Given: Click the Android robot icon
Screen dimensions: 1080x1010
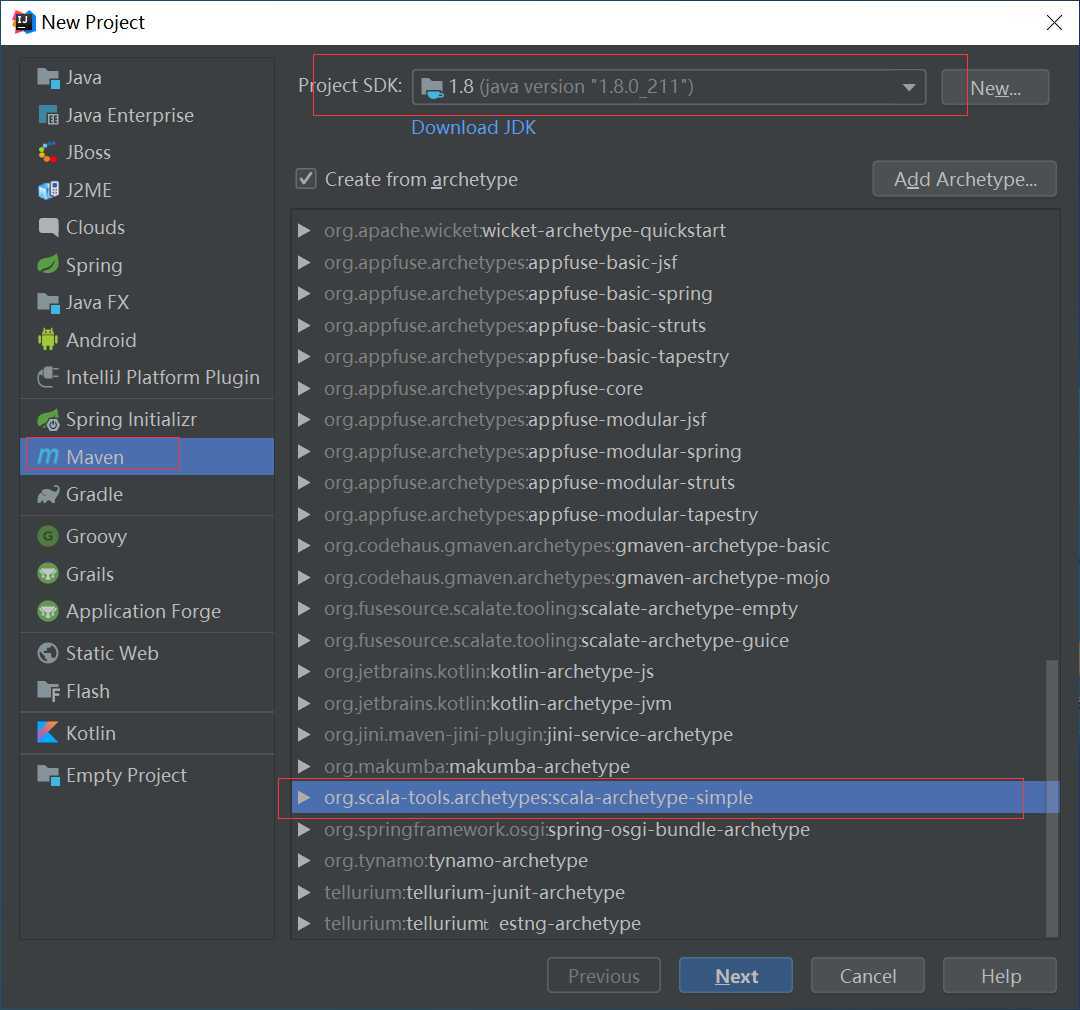Looking at the screenshot, I should [x=48, y=340].
